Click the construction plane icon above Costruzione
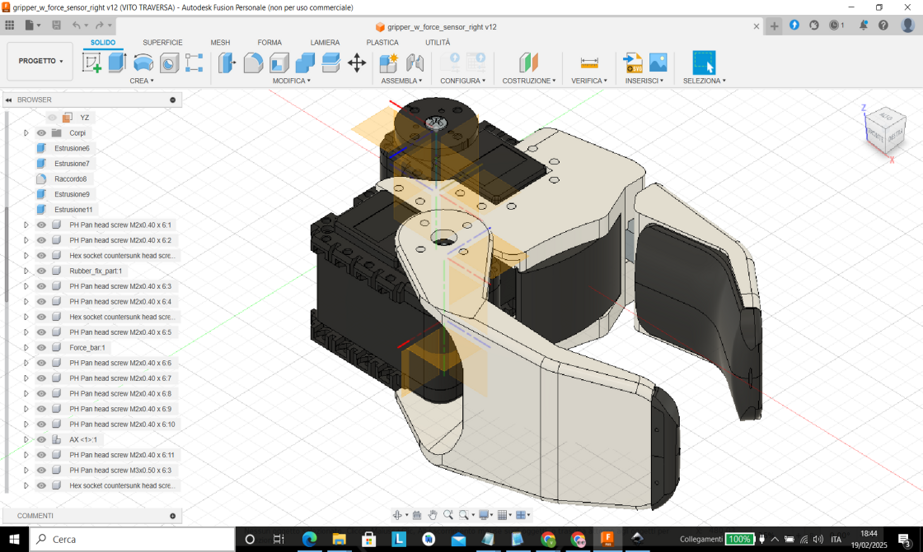 click(x=528, y=63)
